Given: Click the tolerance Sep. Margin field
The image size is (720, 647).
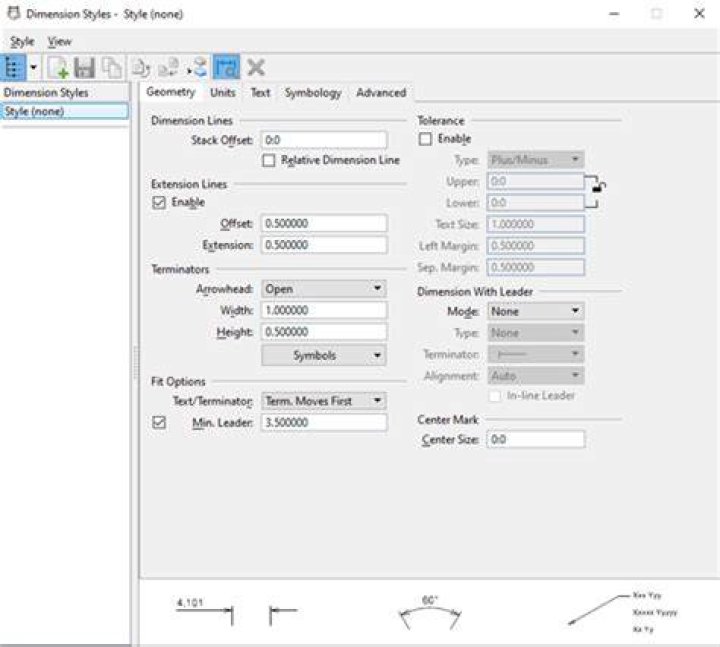Looking at the screenshot, I should [536, 267].
